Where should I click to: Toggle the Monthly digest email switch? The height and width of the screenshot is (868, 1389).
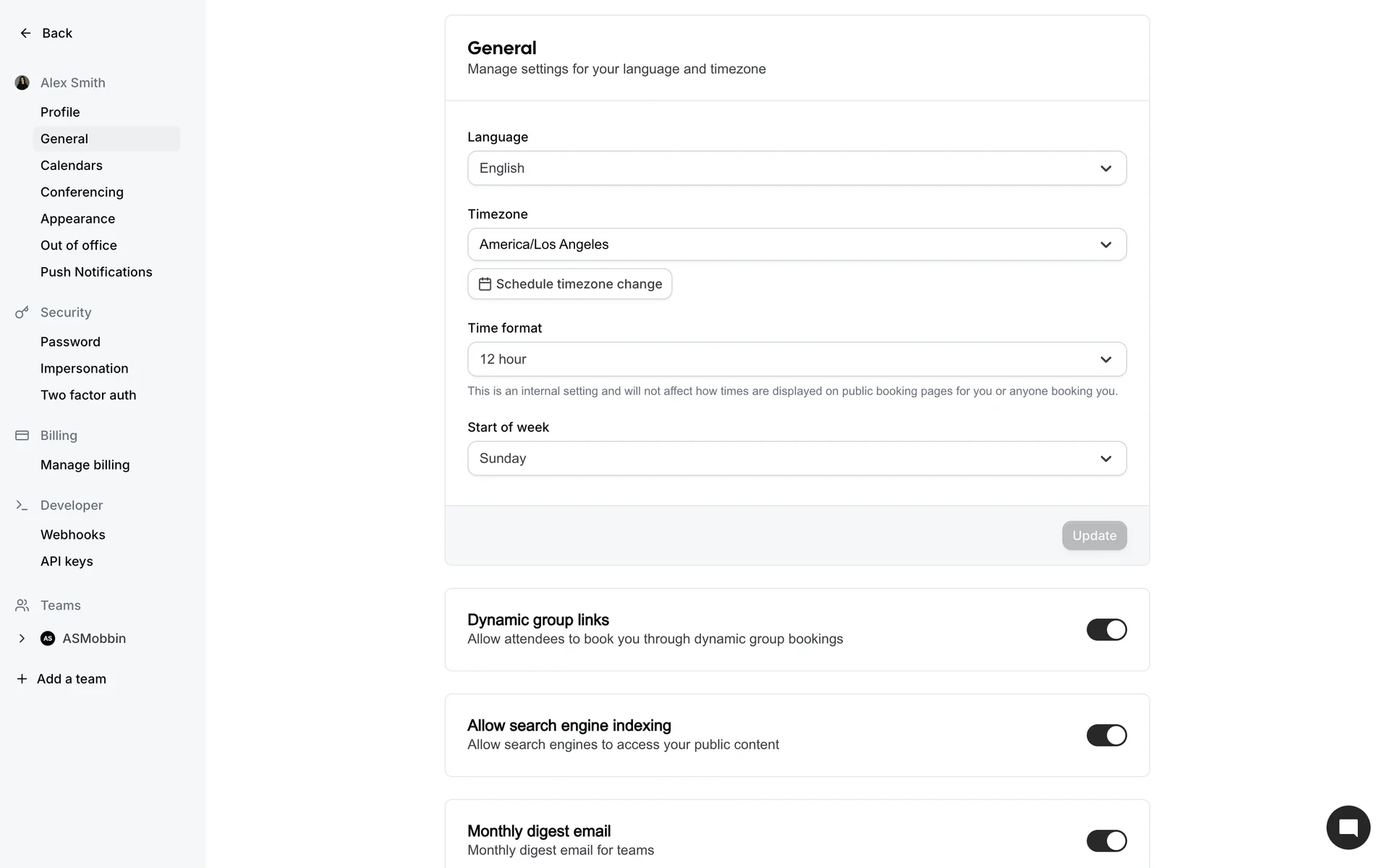1106,841
